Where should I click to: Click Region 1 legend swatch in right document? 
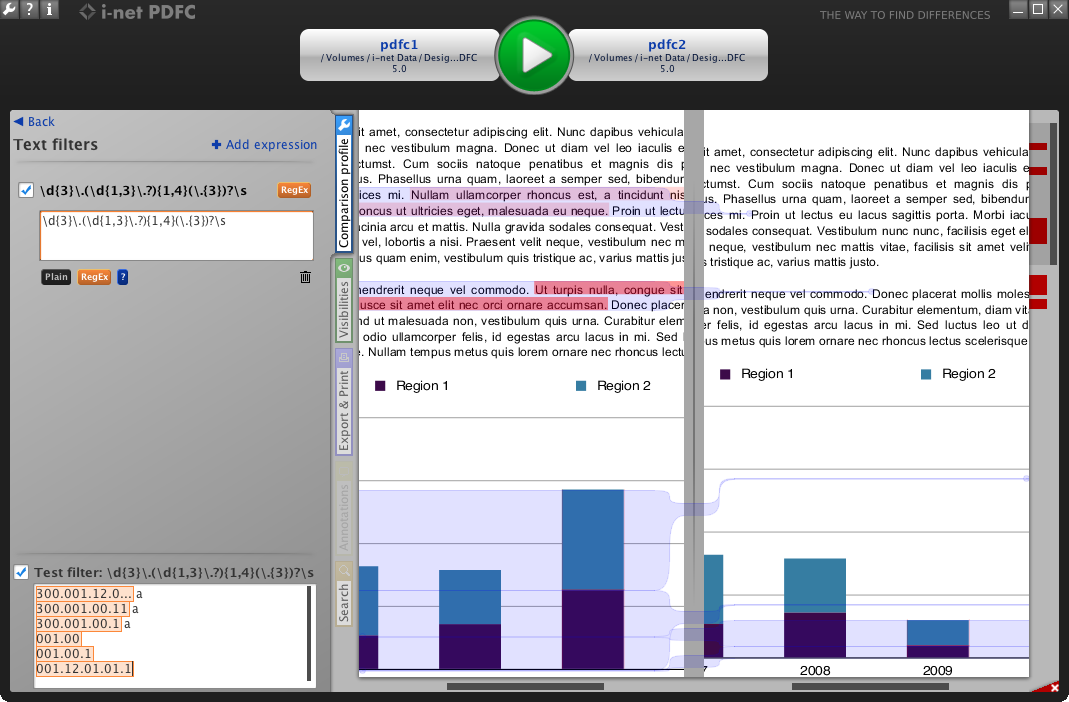click(x=725, y=374)
